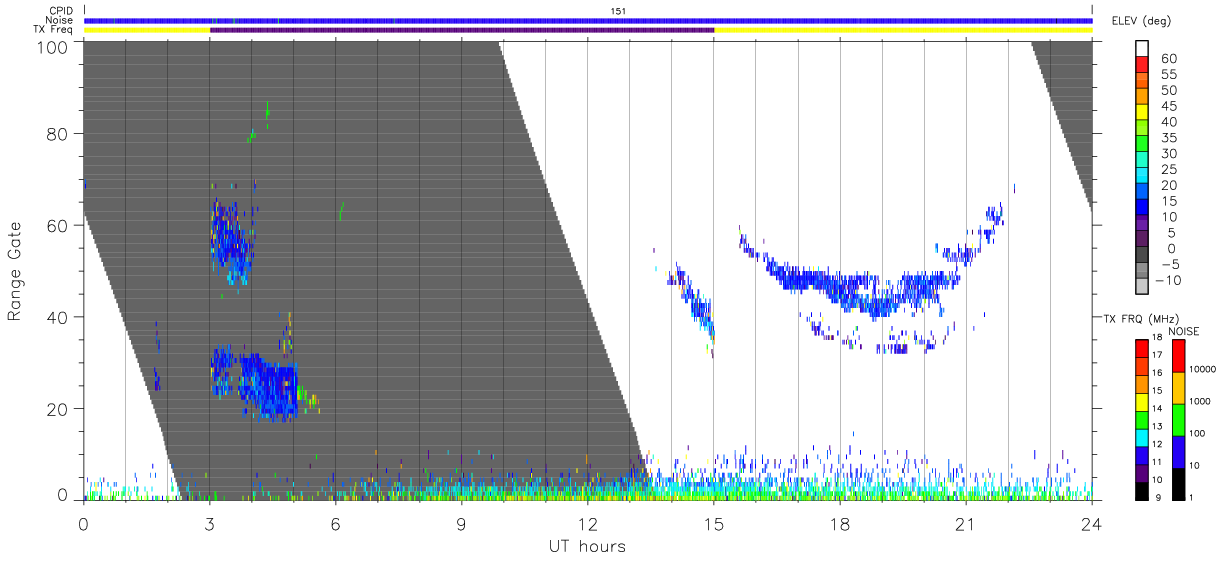Click the purple 10–11 MHz TX FRQ swatch
Screen dimensions: 1228x567
click(1142, 472)
